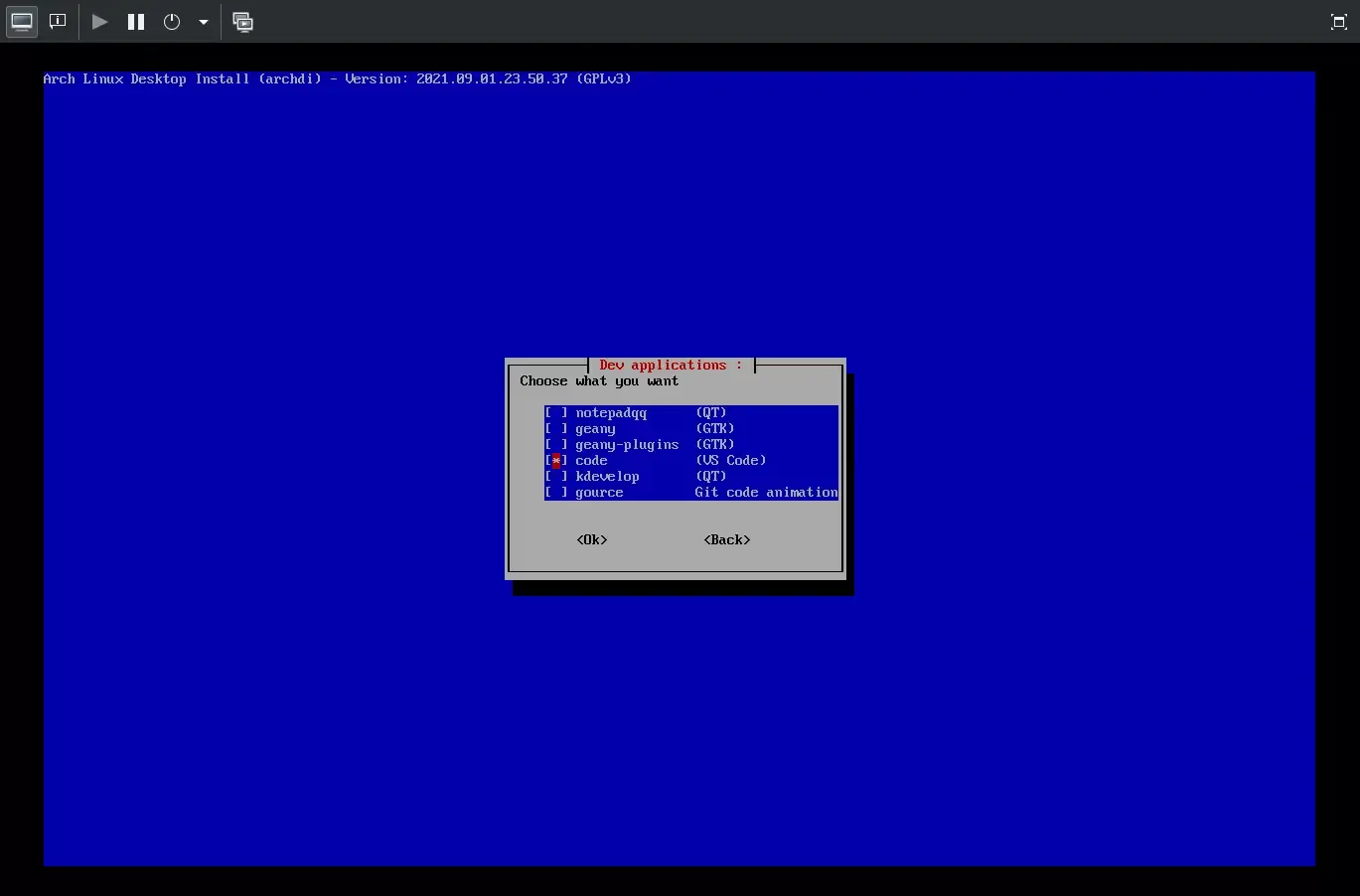Toggle fullscreen view icon at top right
The image size is (1360, 896).
[x=1338, y=22]
